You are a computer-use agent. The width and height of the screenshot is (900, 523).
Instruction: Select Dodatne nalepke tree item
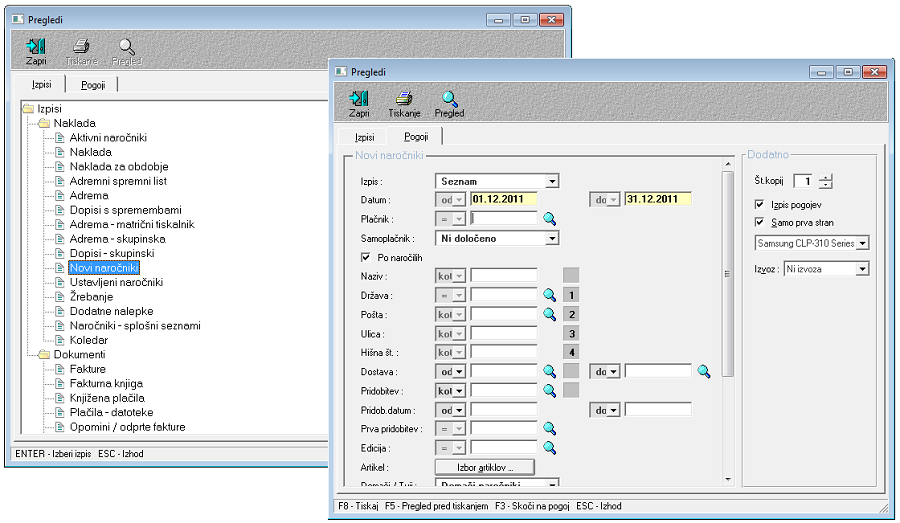(x=111, y=311)
